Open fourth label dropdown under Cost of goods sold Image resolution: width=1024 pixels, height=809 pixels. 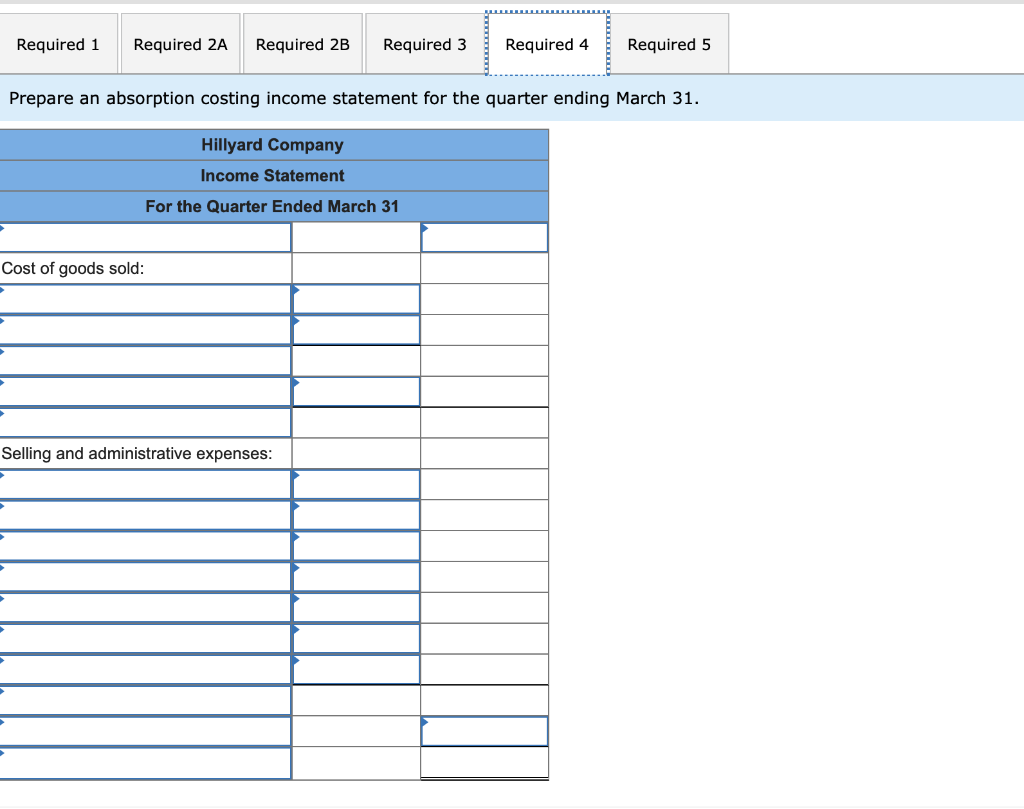coord(145,391)
